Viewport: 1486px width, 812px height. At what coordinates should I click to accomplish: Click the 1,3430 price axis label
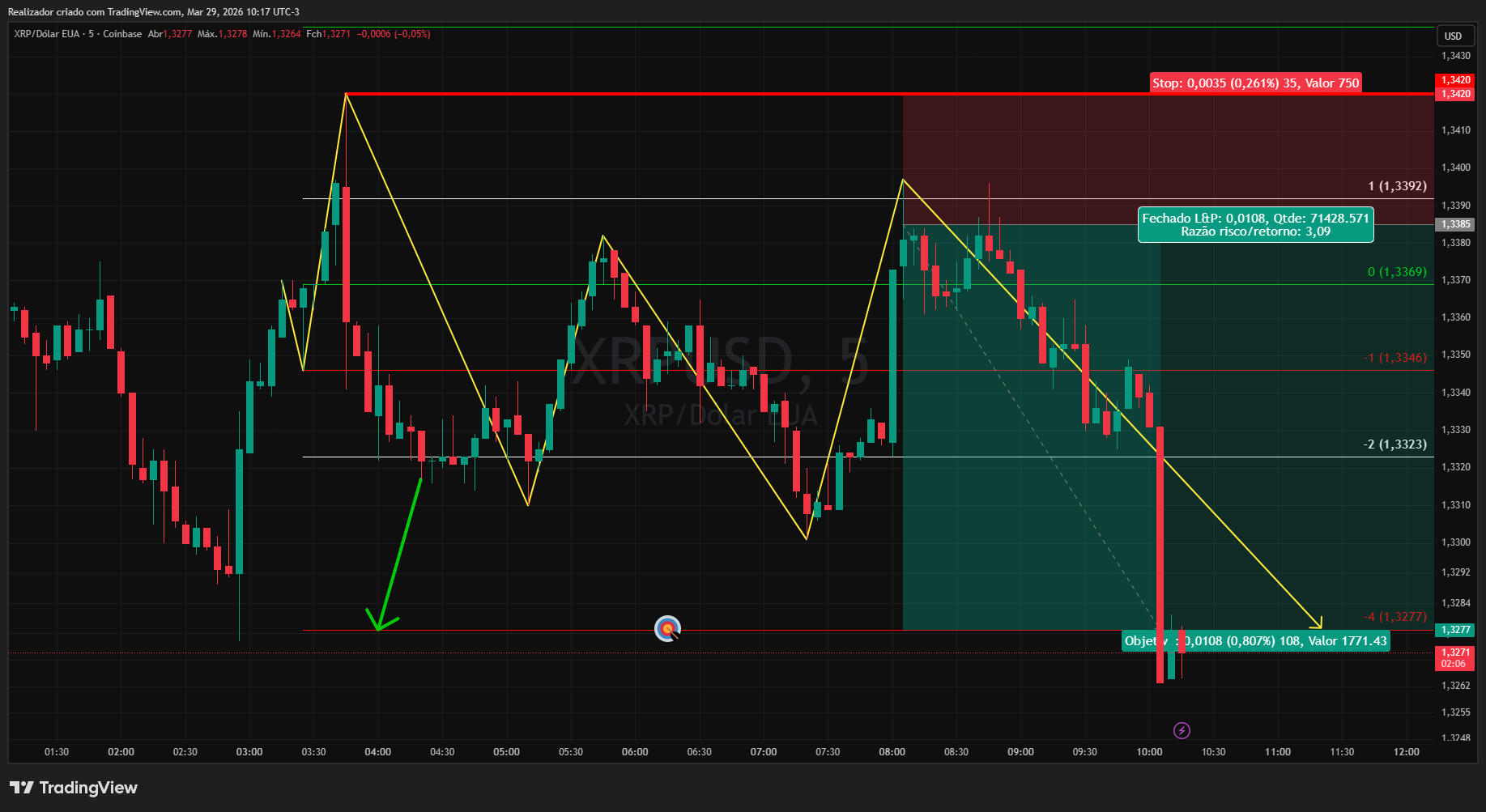pyautogui.click(x=1455, y=56)
